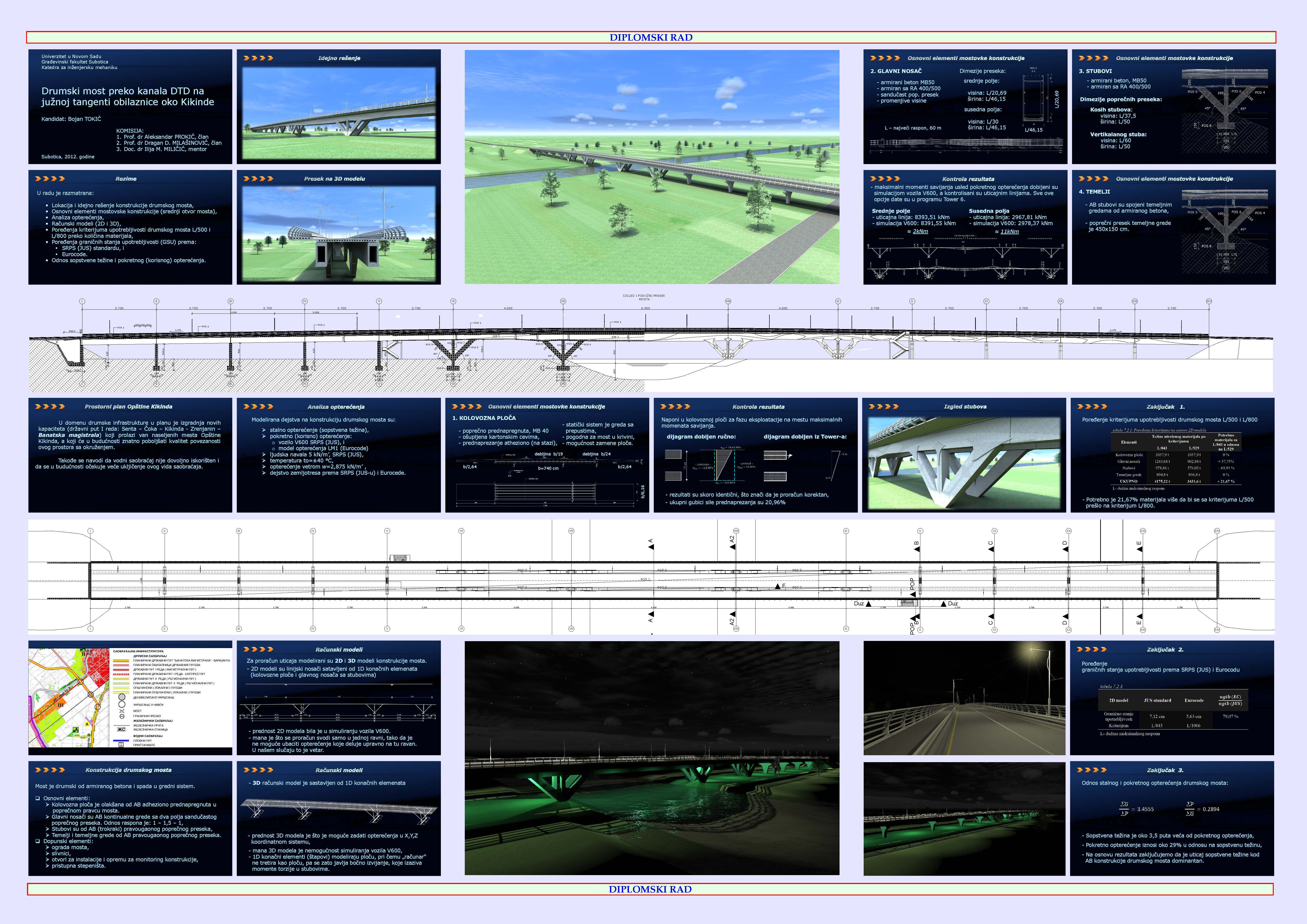The height and width of the screenshot is (924, 1307).
Task: Click arrow bullet before ograda mosta
Action: (x=47, y=847)
